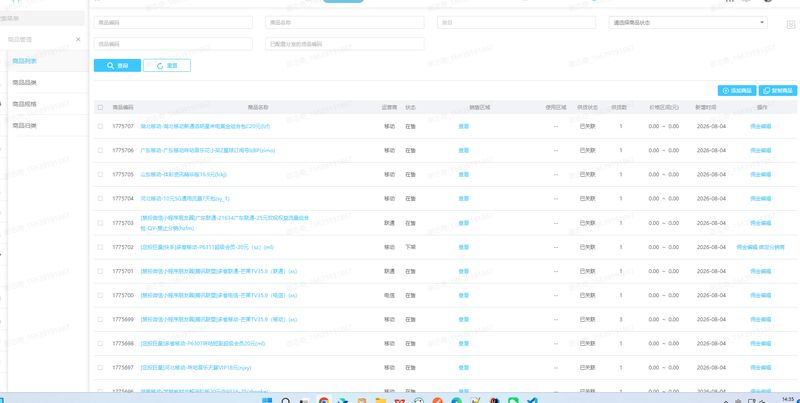Click the 新增时间 column header

706,108
